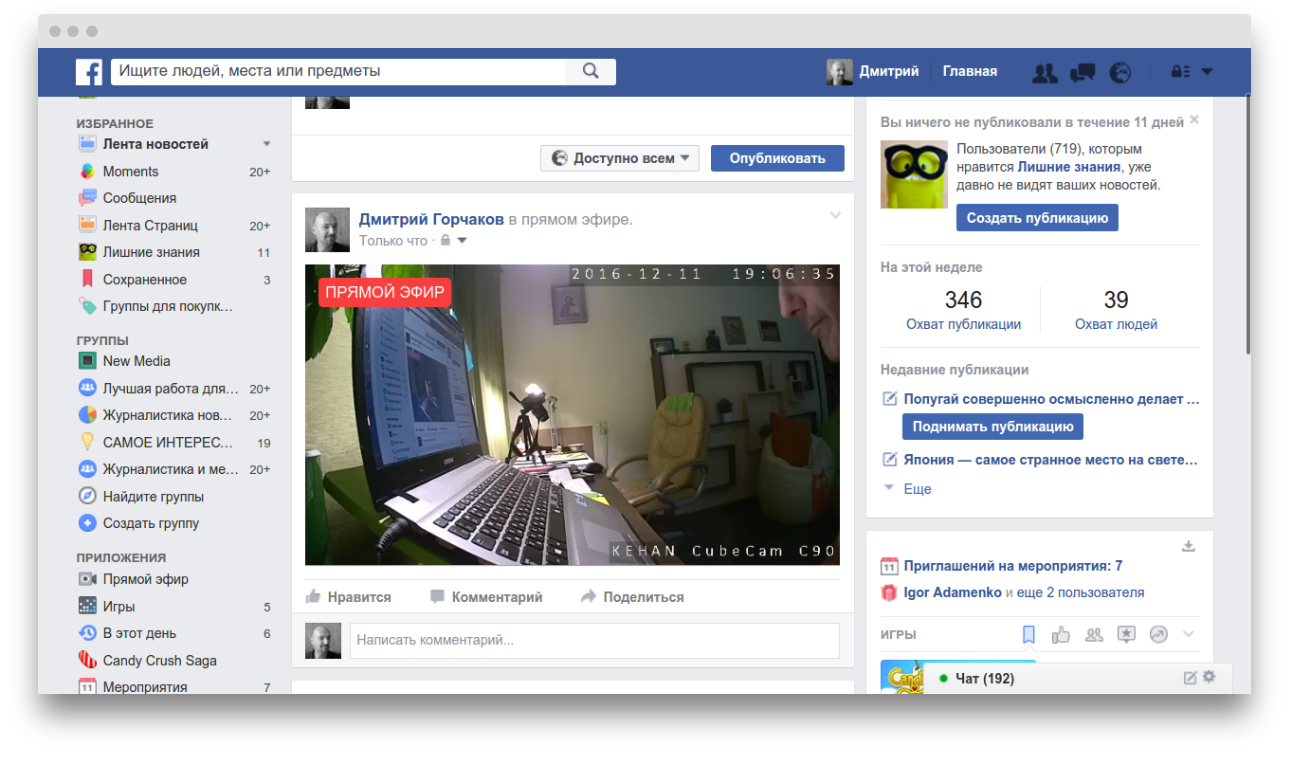Image resolution: width=1289 pixels, height=760 pixels.
Task: Expand 'Еще' under recent publications
Action: (x=908, y=489)
